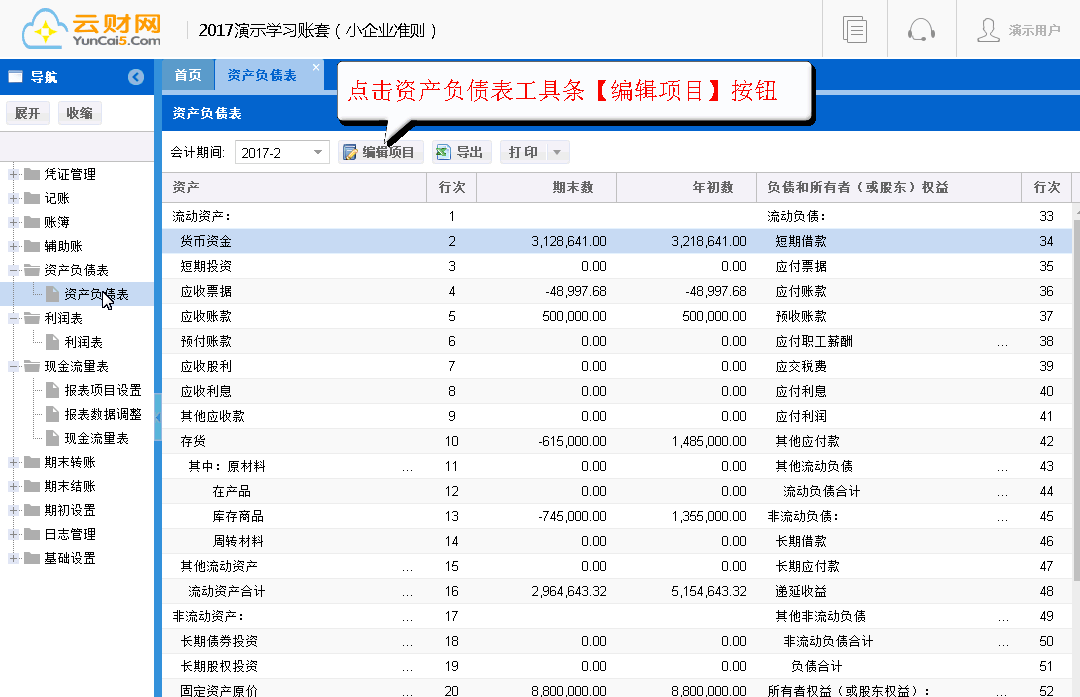The image size is (1080, 697).
Task: Click folder icon of 期末结账
Action: point(32,486)
